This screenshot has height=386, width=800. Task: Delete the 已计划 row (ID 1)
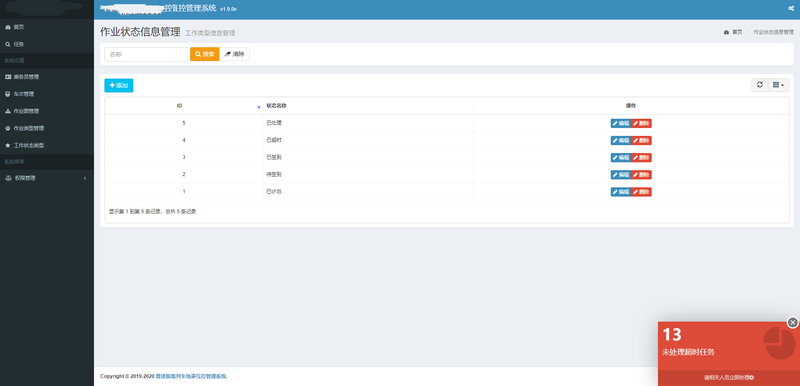641,192
